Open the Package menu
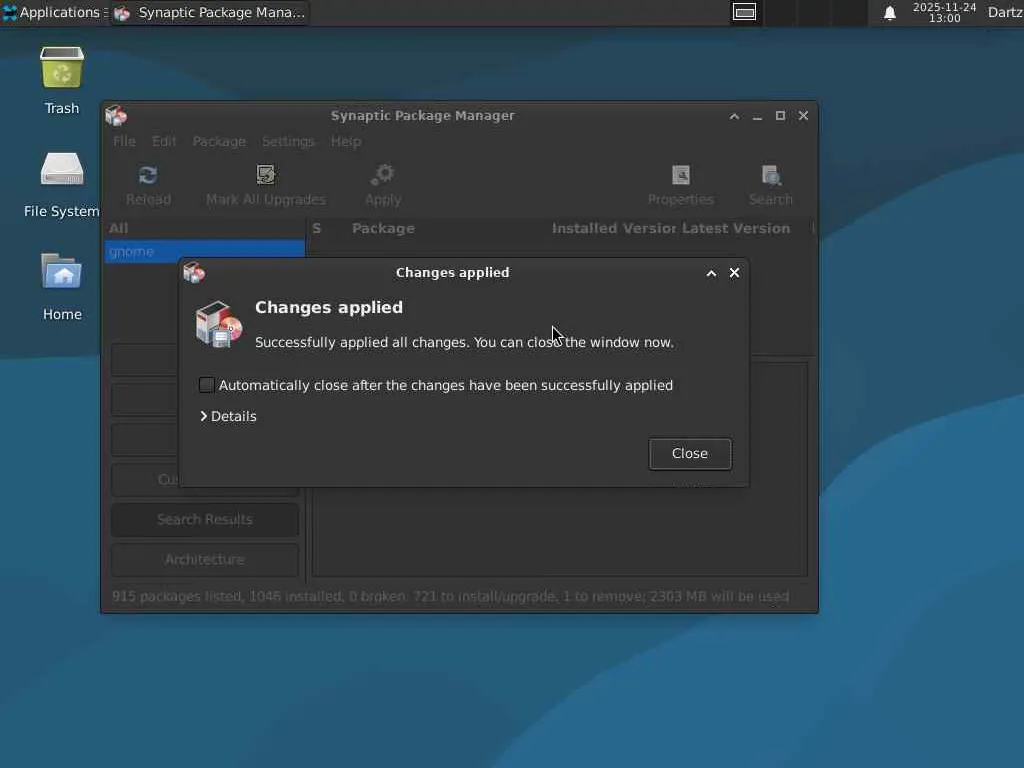 (219, 141)
